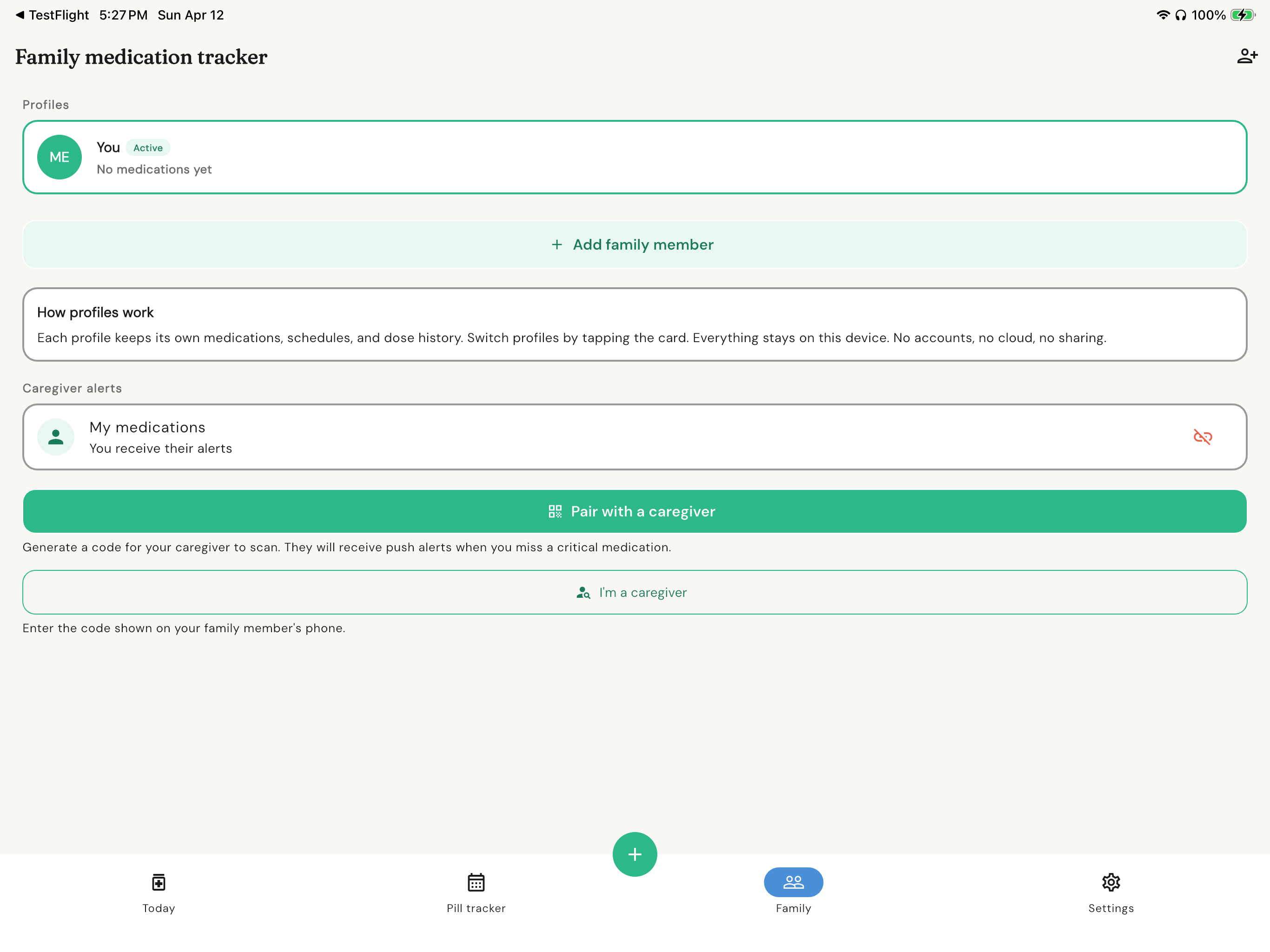Tap the headphones status icon
1270x952 pixels.
point(1180,15)
